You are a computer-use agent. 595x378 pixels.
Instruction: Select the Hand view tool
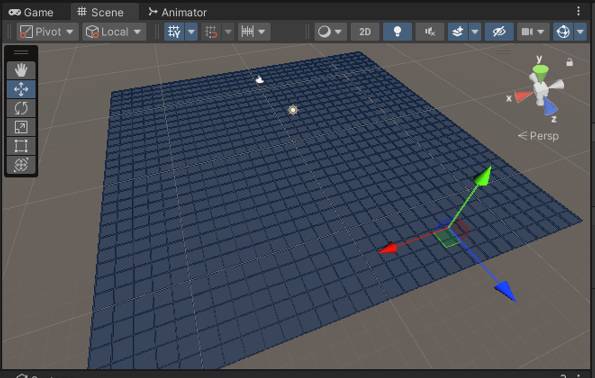coord(21,70)
